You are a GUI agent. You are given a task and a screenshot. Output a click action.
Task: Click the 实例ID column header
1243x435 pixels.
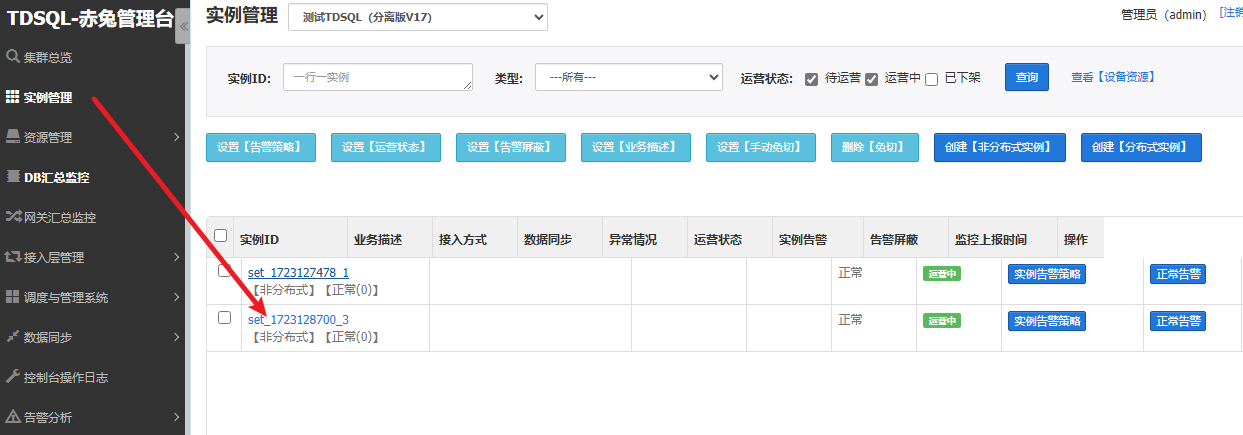coord(259,240)
